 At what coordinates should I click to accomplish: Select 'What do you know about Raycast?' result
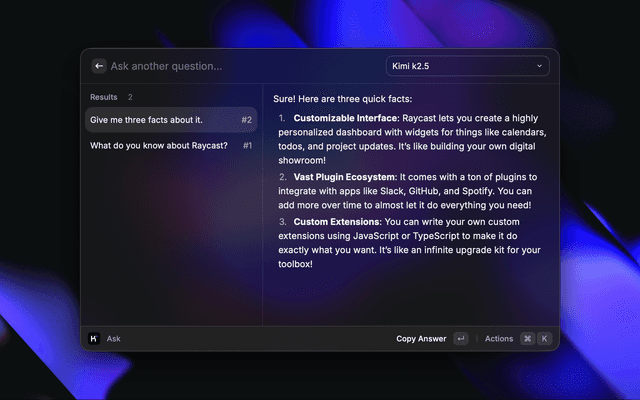click(x=158, y=146)
